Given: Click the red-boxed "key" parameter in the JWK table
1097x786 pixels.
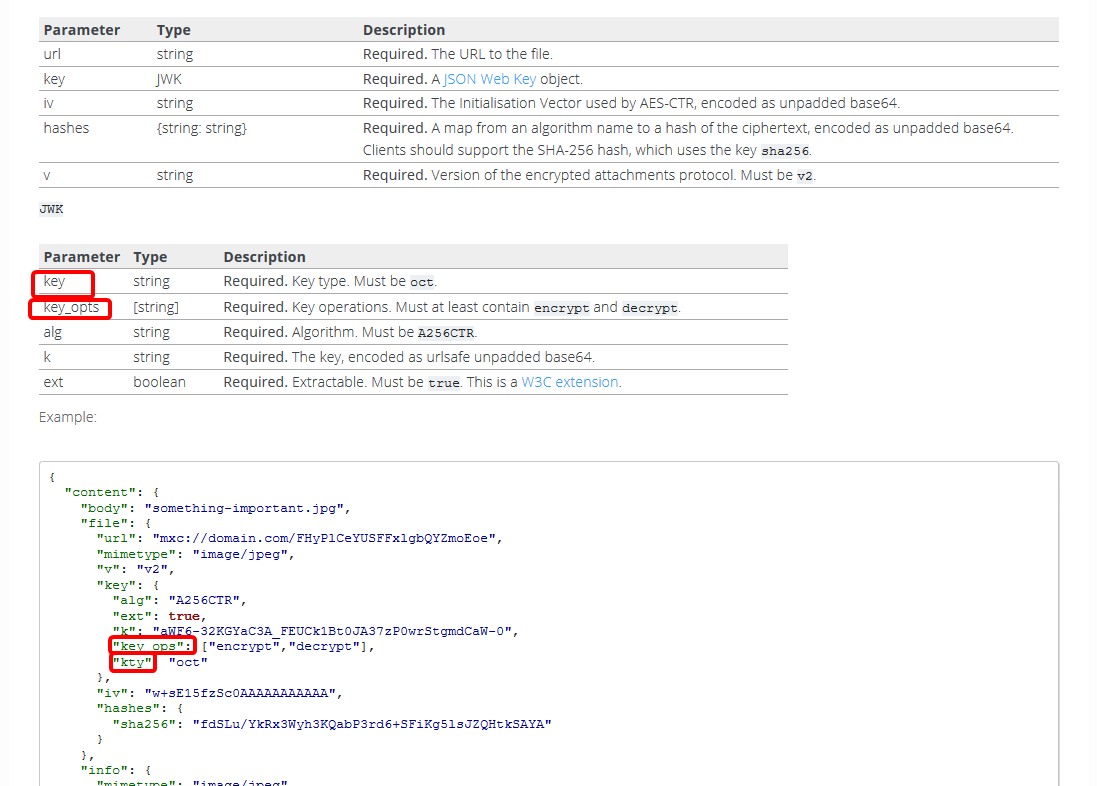Looking at the screenshot, I should pos(55,282).
